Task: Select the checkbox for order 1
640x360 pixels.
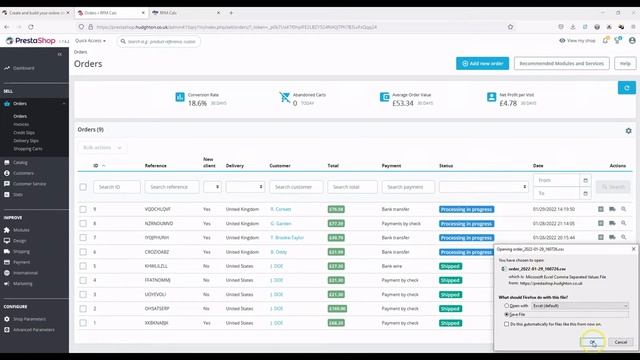Action: coord(83,323)
